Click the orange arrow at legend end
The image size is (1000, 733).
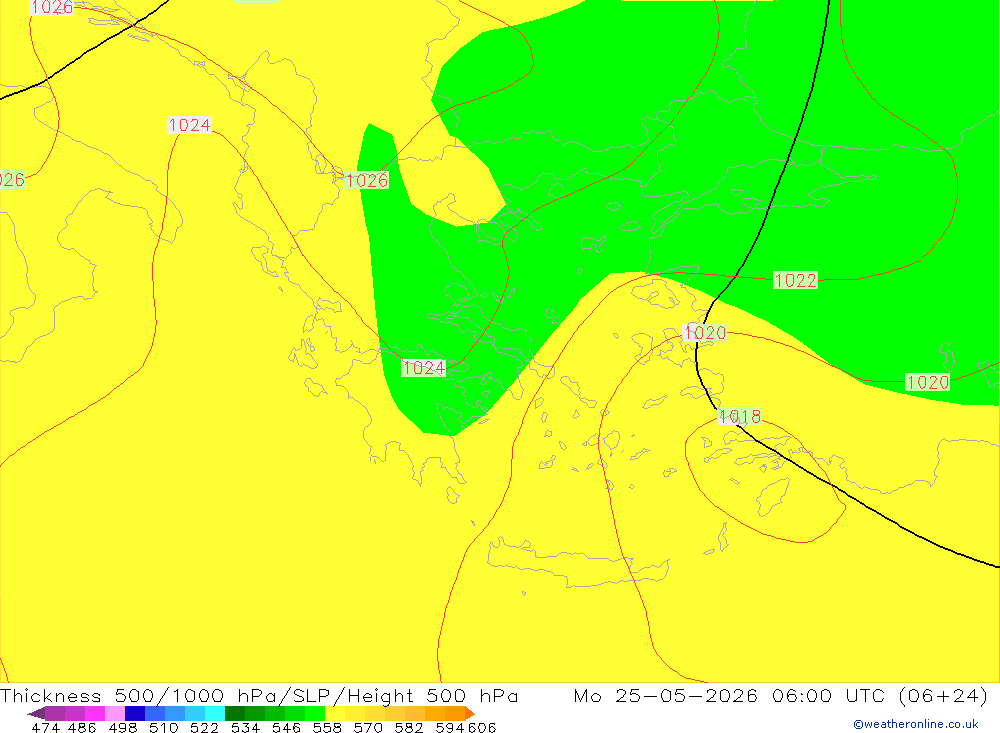(470, 713)
